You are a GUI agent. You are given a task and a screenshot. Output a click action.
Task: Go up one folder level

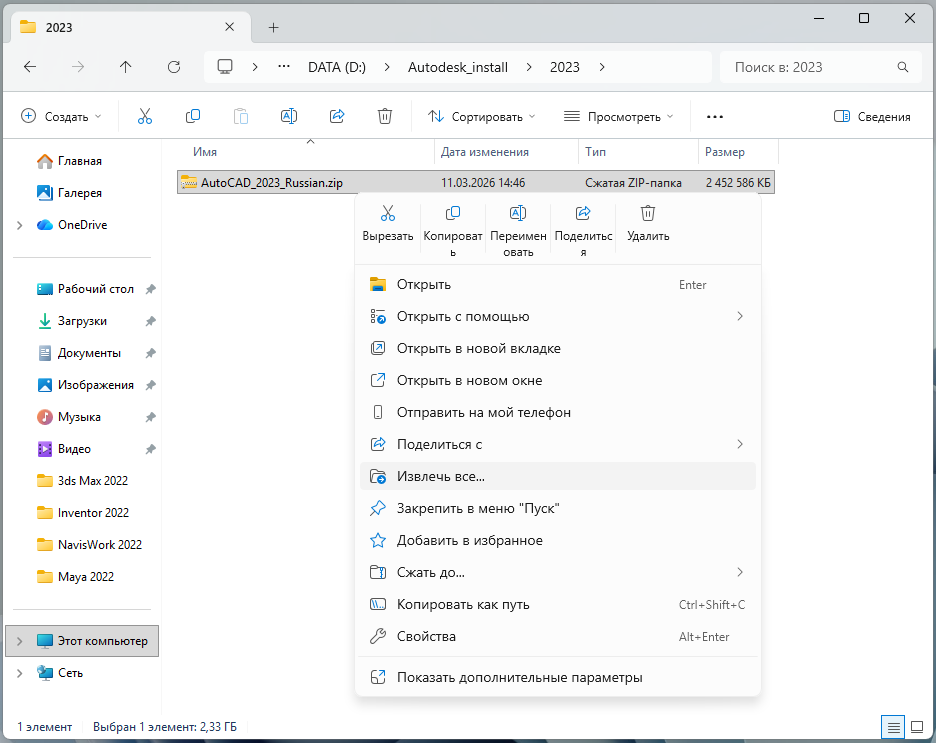125,67
